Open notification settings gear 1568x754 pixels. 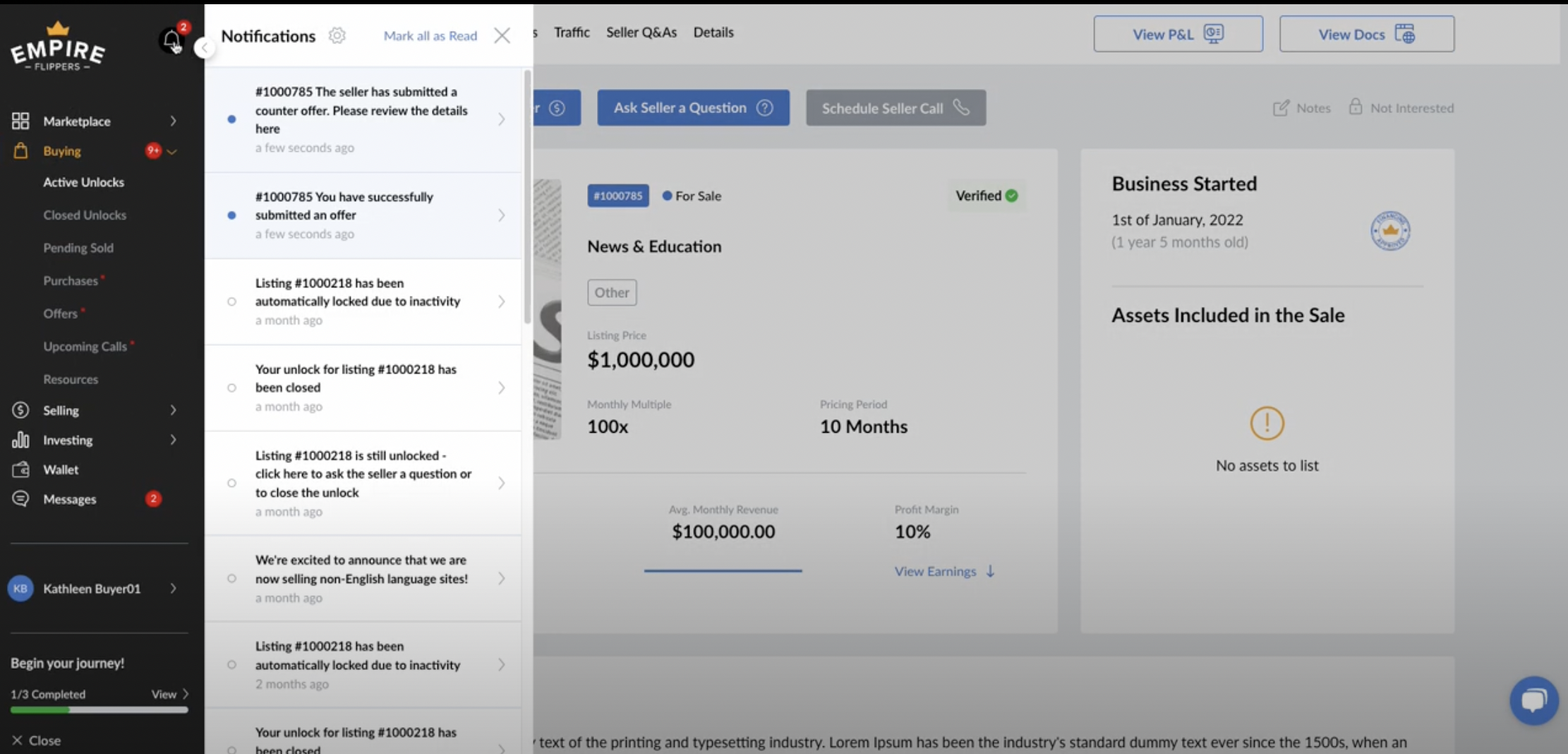(337, 35)
